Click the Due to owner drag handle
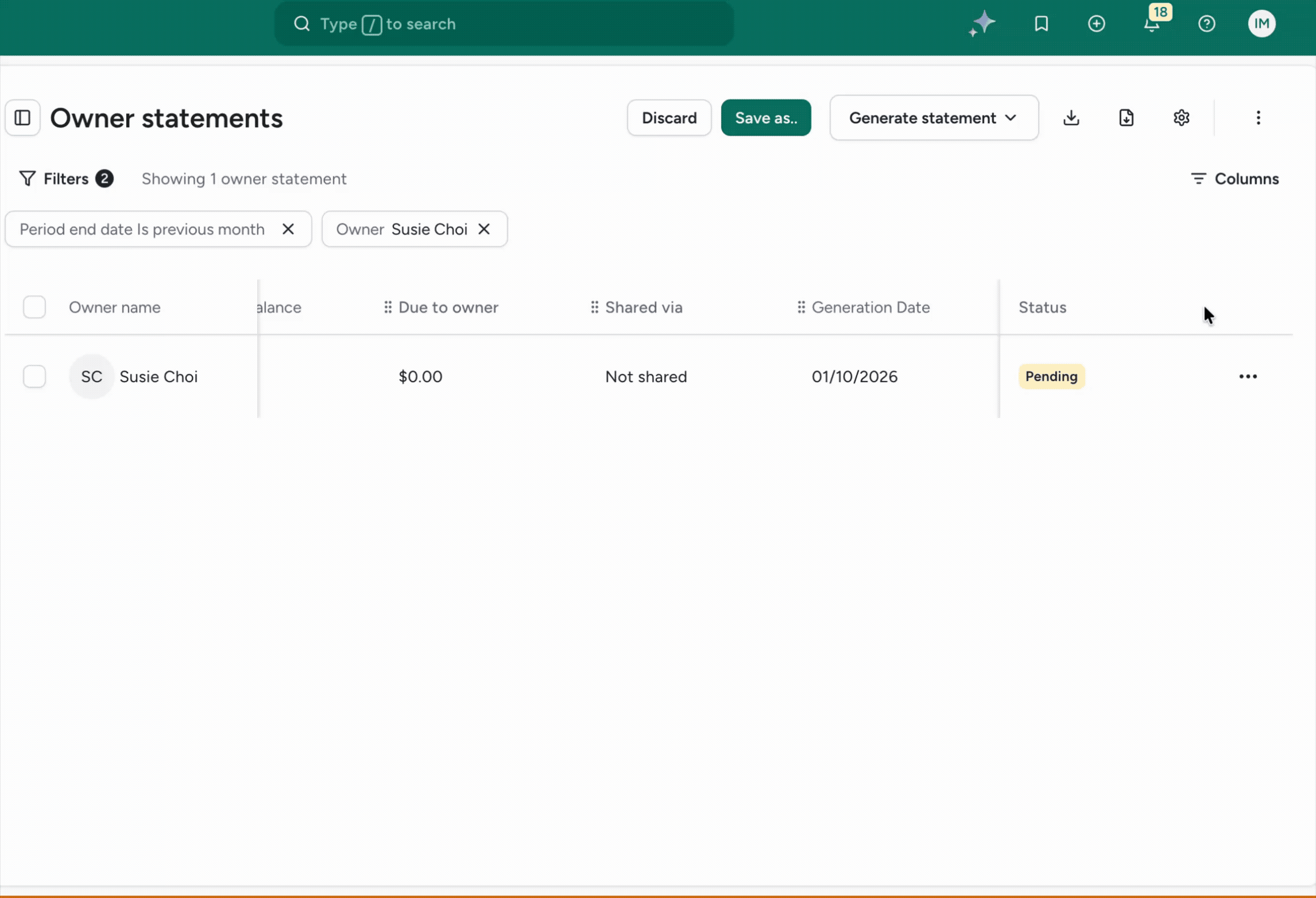This screenshot has height=898, width=1316. 388,307
